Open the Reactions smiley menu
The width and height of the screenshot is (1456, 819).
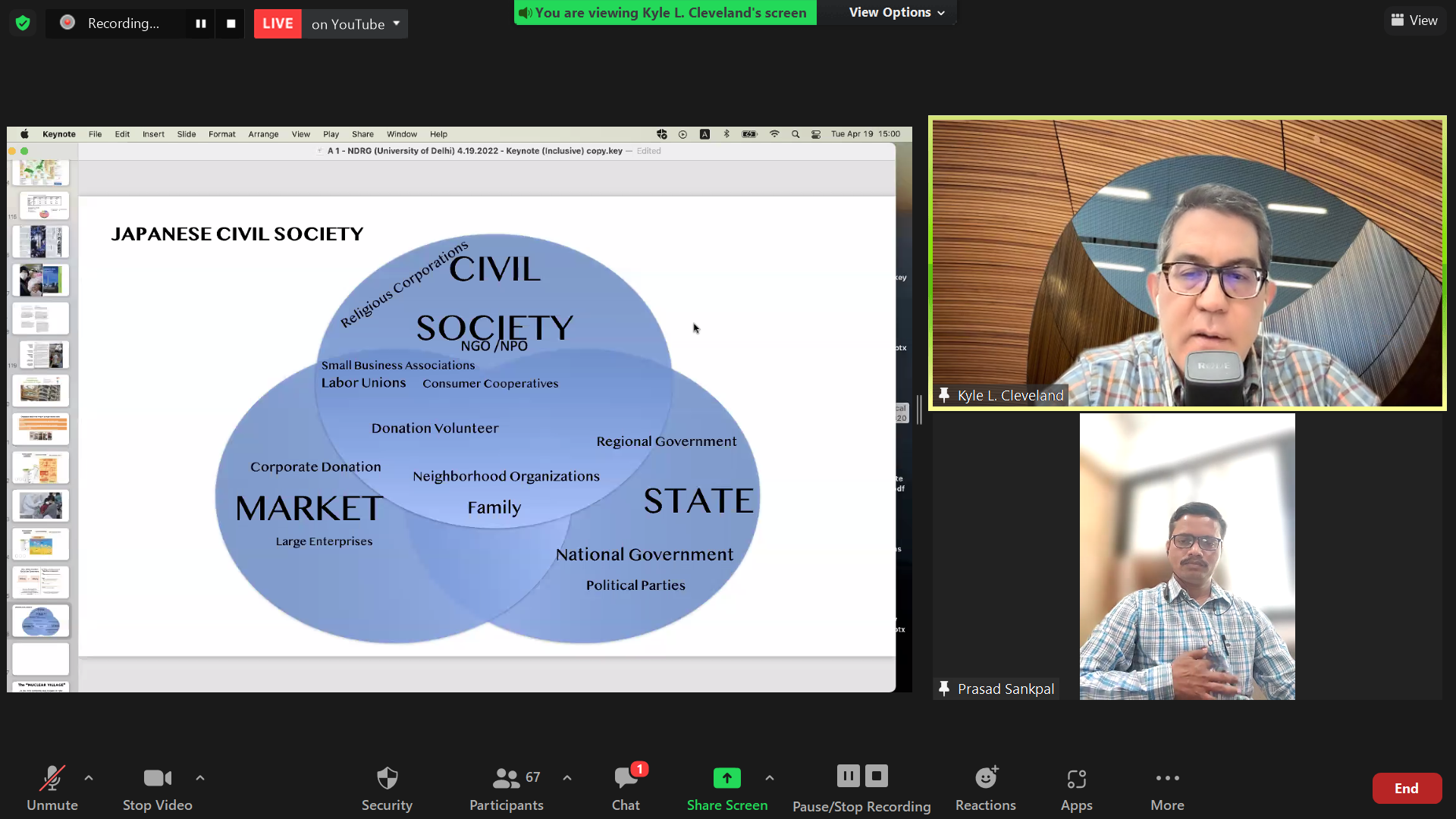pyautogui.click(x=985, y=778)
